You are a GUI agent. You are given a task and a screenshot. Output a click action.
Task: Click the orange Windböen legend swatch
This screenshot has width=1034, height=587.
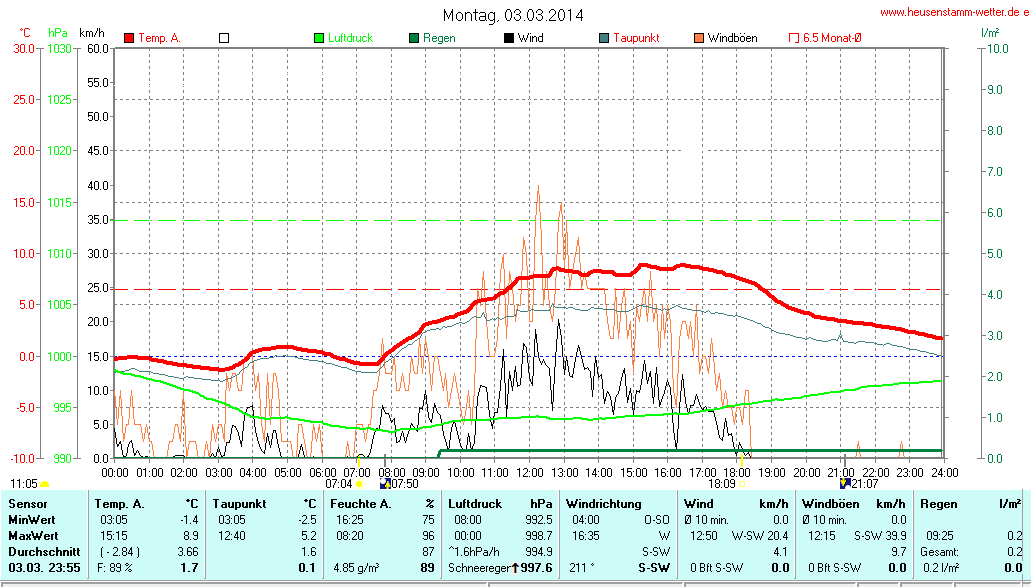coord(699,38)
